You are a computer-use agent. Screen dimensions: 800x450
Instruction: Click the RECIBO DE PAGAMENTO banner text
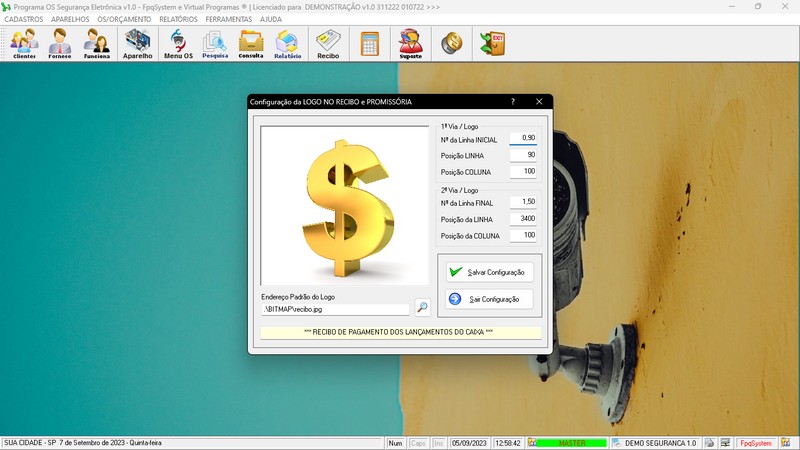[398, 332]
